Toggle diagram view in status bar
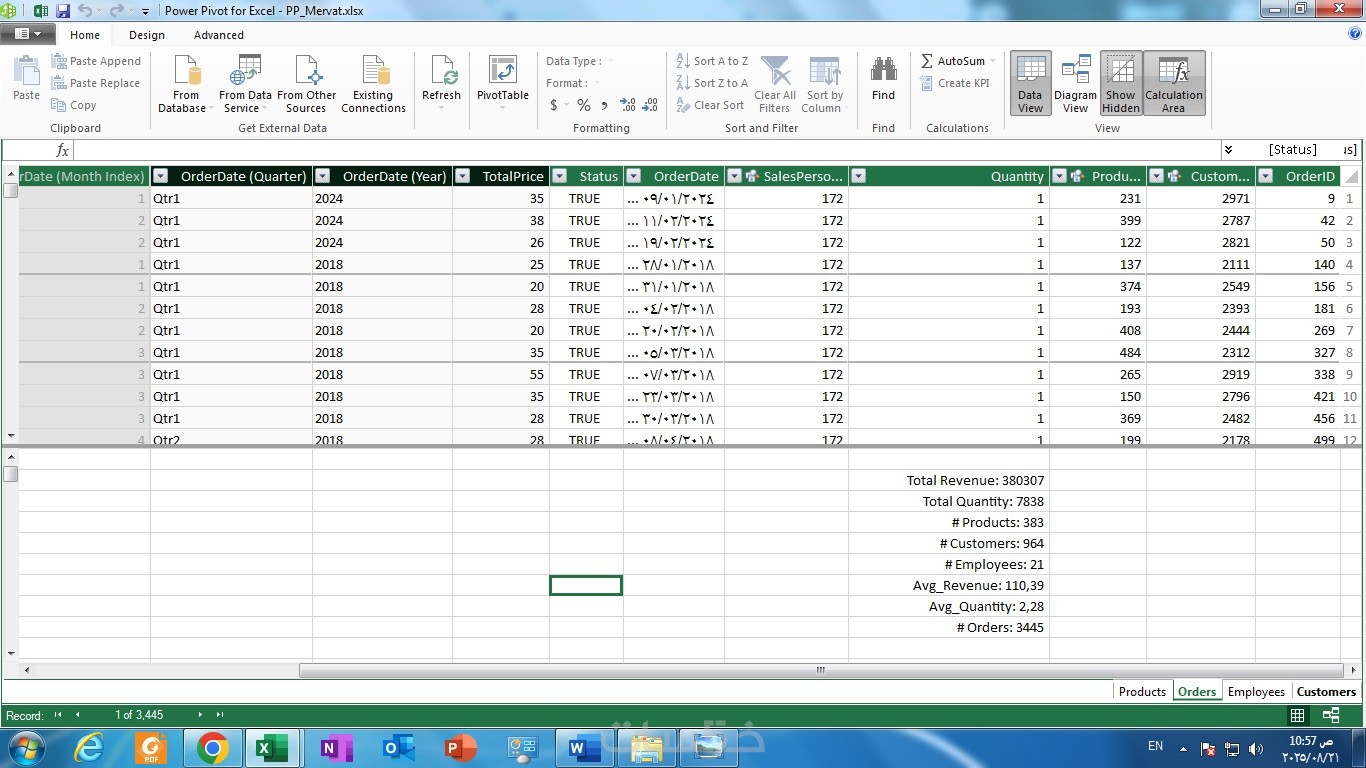This screenshot has height=768, width=1366. (1331, 715)
